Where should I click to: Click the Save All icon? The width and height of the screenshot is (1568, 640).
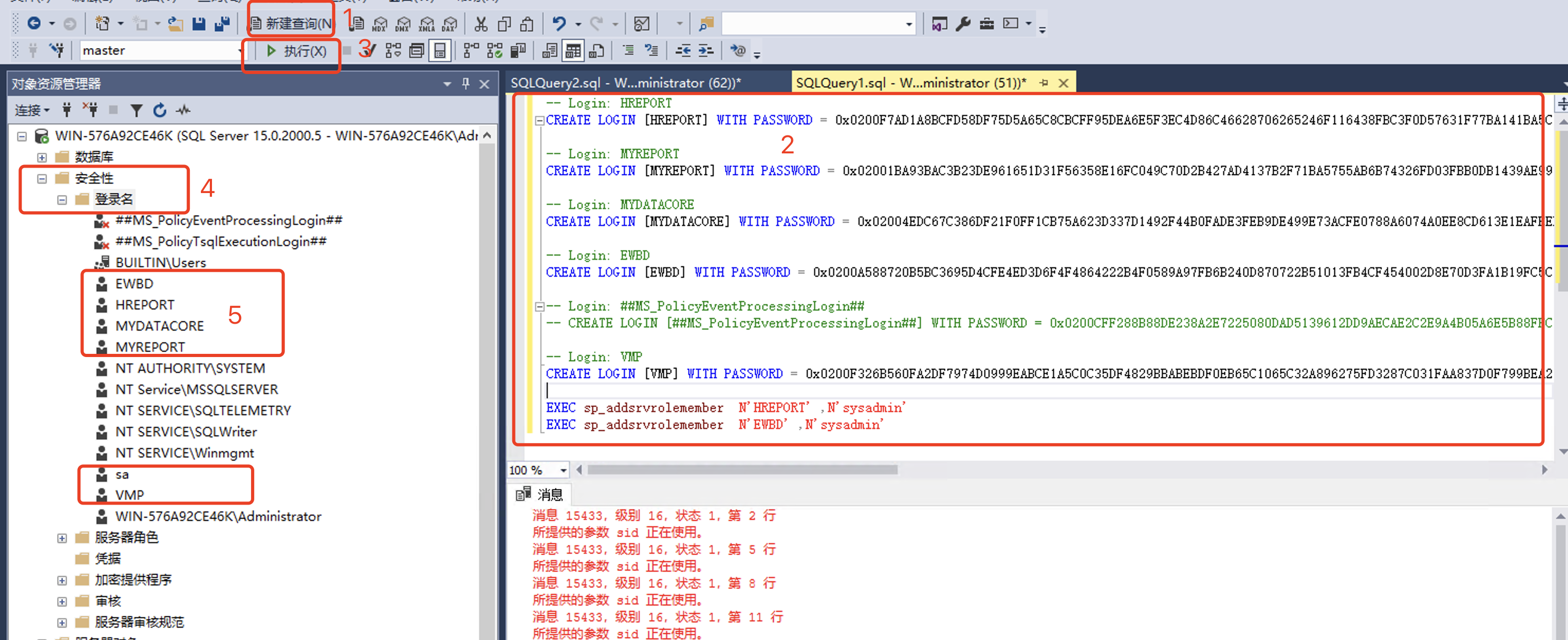222,24
